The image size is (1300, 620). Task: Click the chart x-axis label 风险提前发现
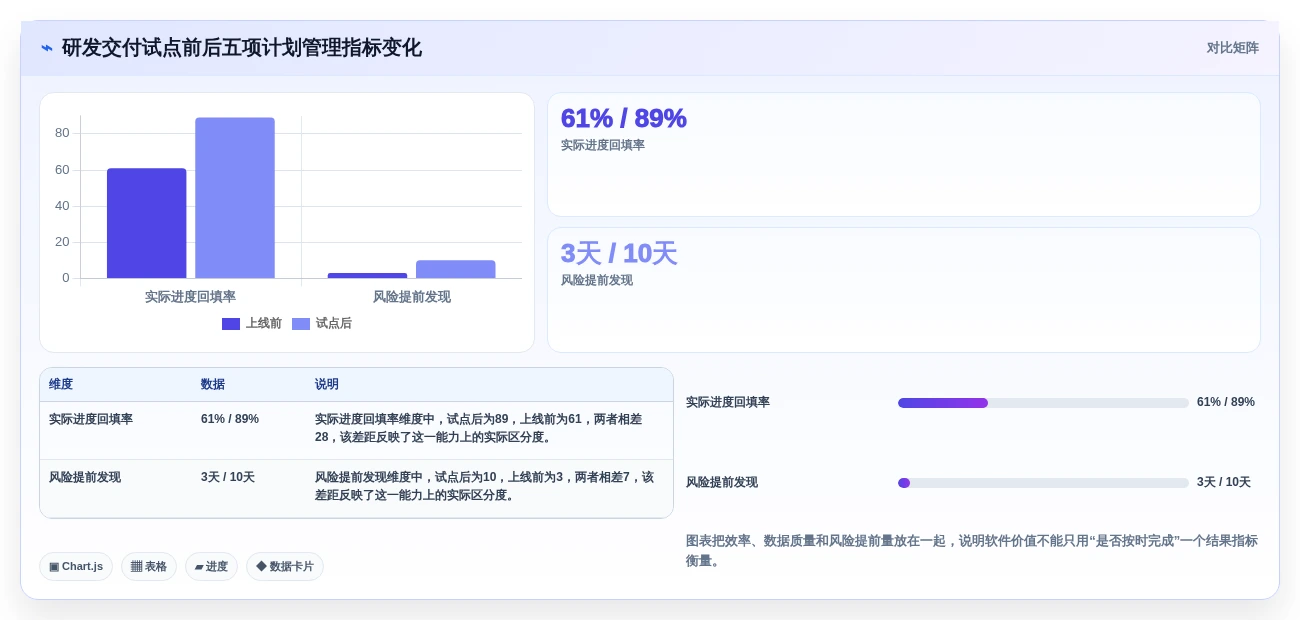click(412, 297)
